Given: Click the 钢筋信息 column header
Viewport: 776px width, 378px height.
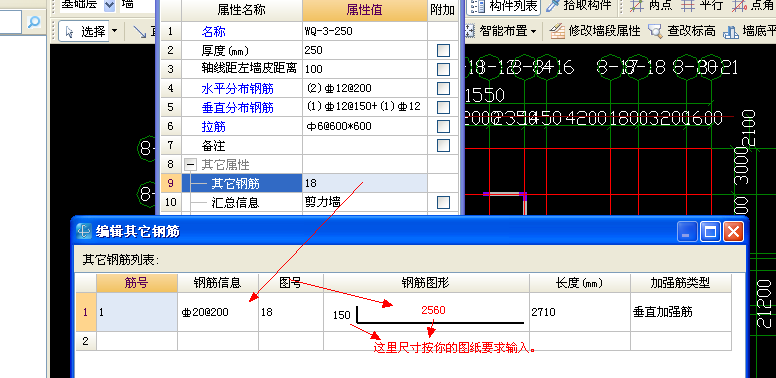Looking at the screenshot, I should (x=218, y=283).
